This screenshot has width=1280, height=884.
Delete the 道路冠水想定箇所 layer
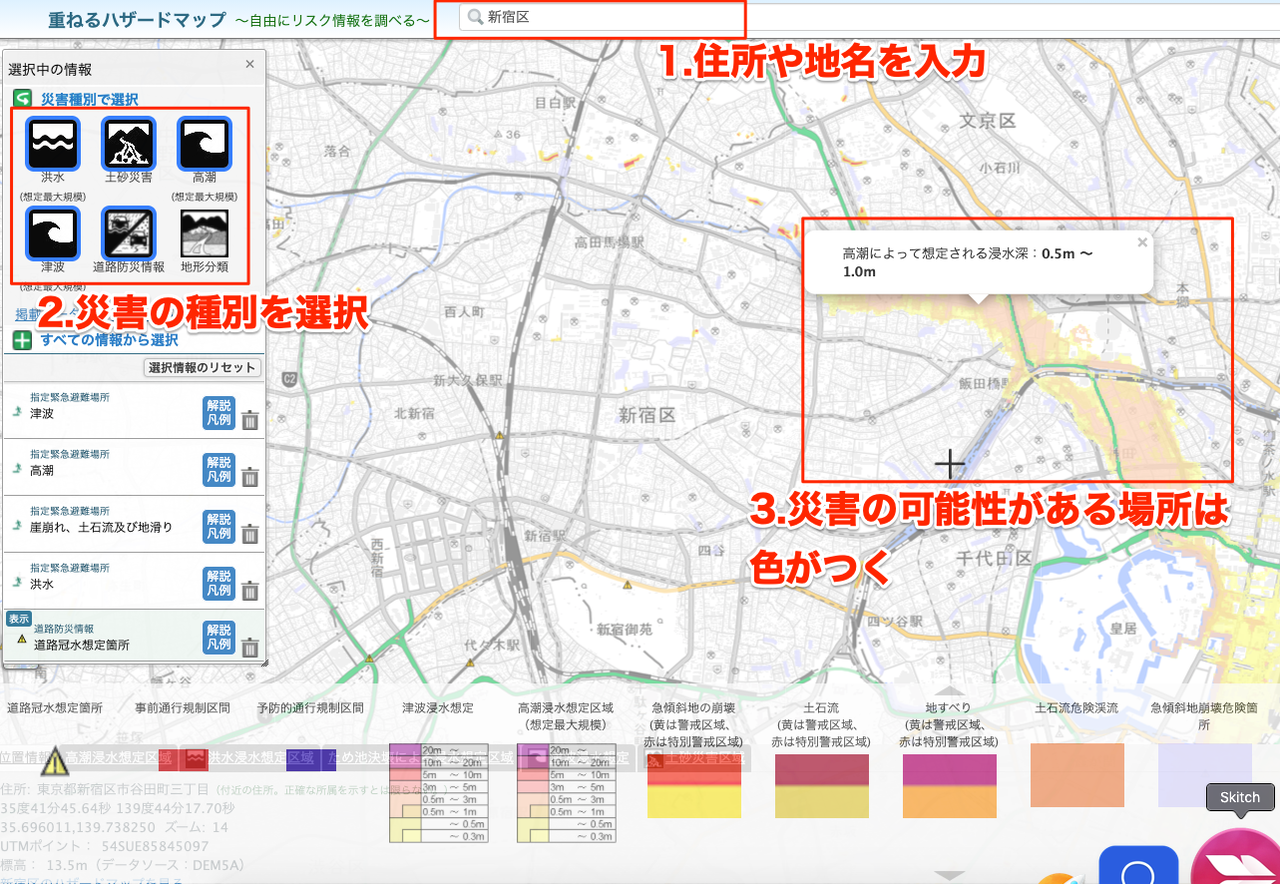pos(250,647)
